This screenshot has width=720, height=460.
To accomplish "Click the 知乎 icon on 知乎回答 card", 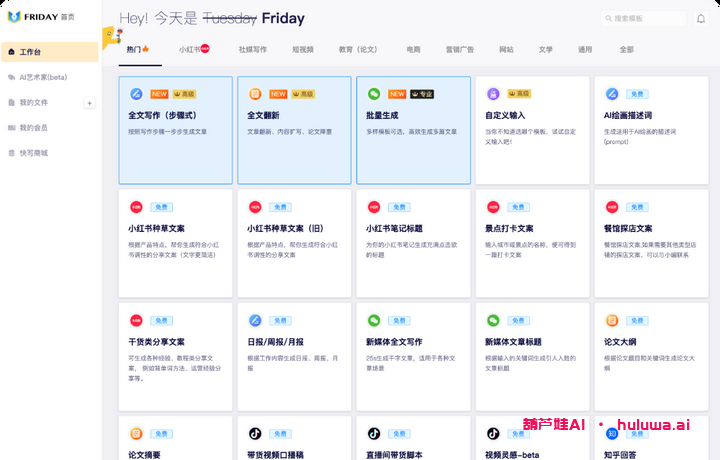I will coord(612,434).
